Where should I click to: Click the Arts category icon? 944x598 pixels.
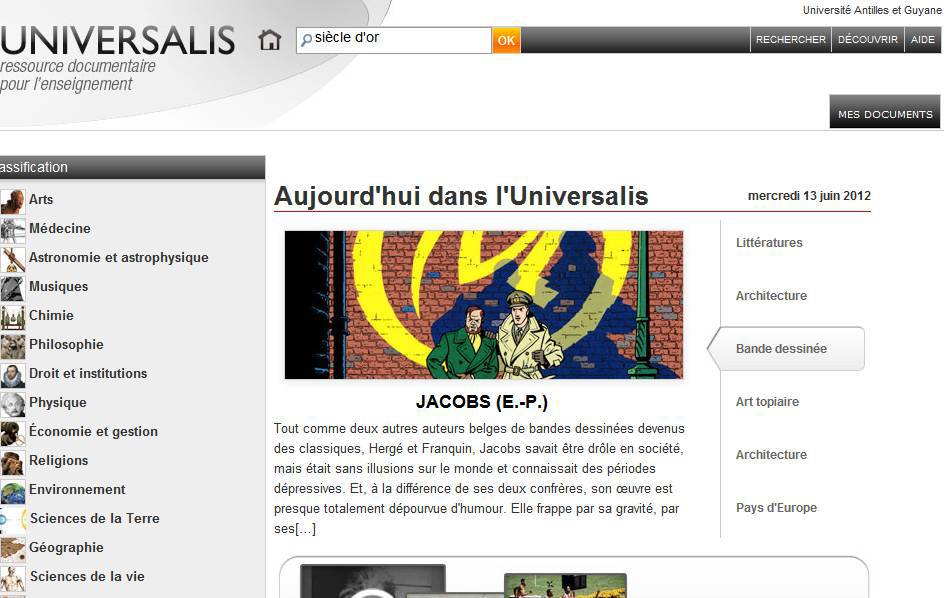12,201
